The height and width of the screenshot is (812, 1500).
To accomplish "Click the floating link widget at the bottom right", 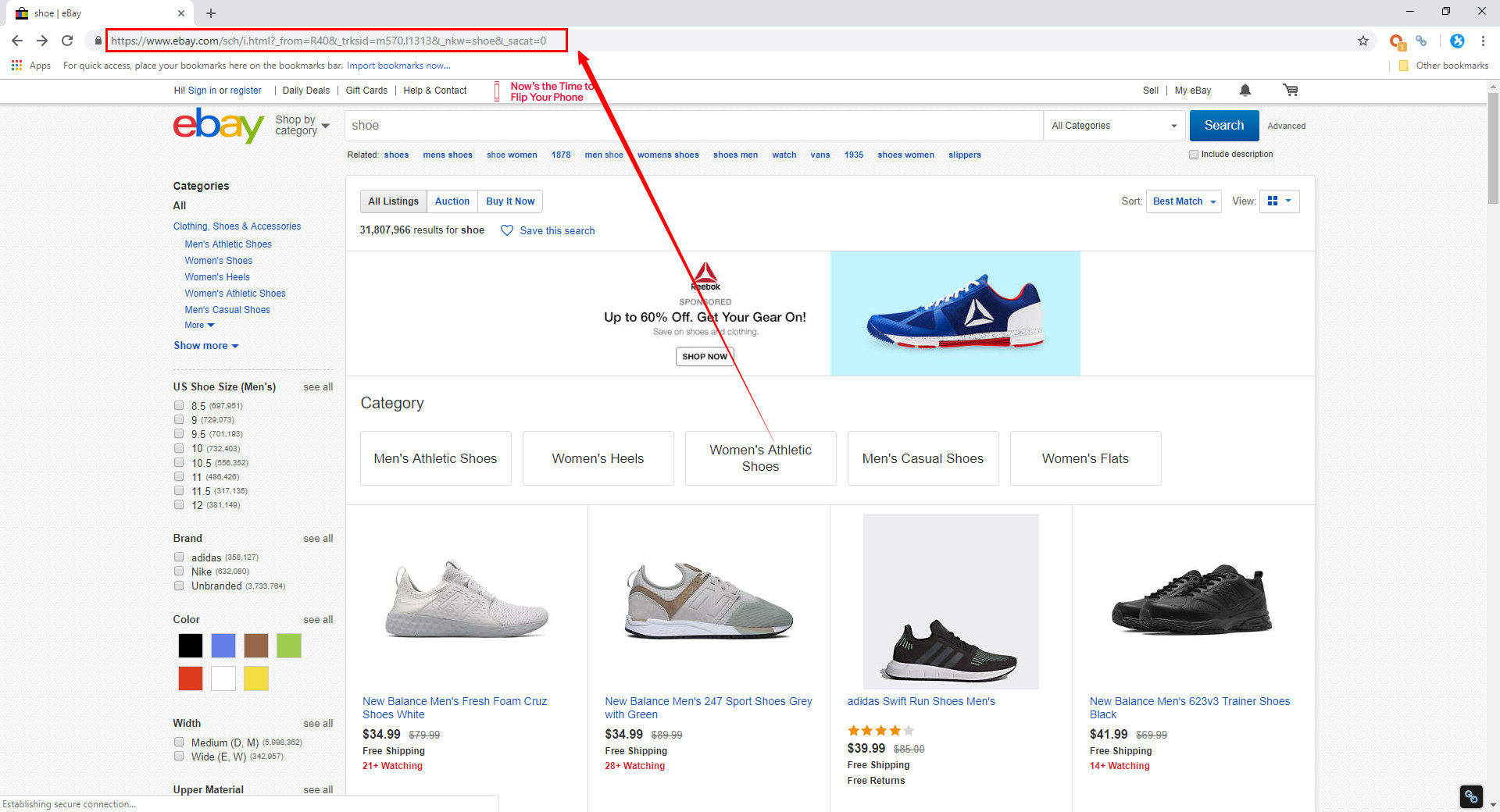I will [1471, 796].
